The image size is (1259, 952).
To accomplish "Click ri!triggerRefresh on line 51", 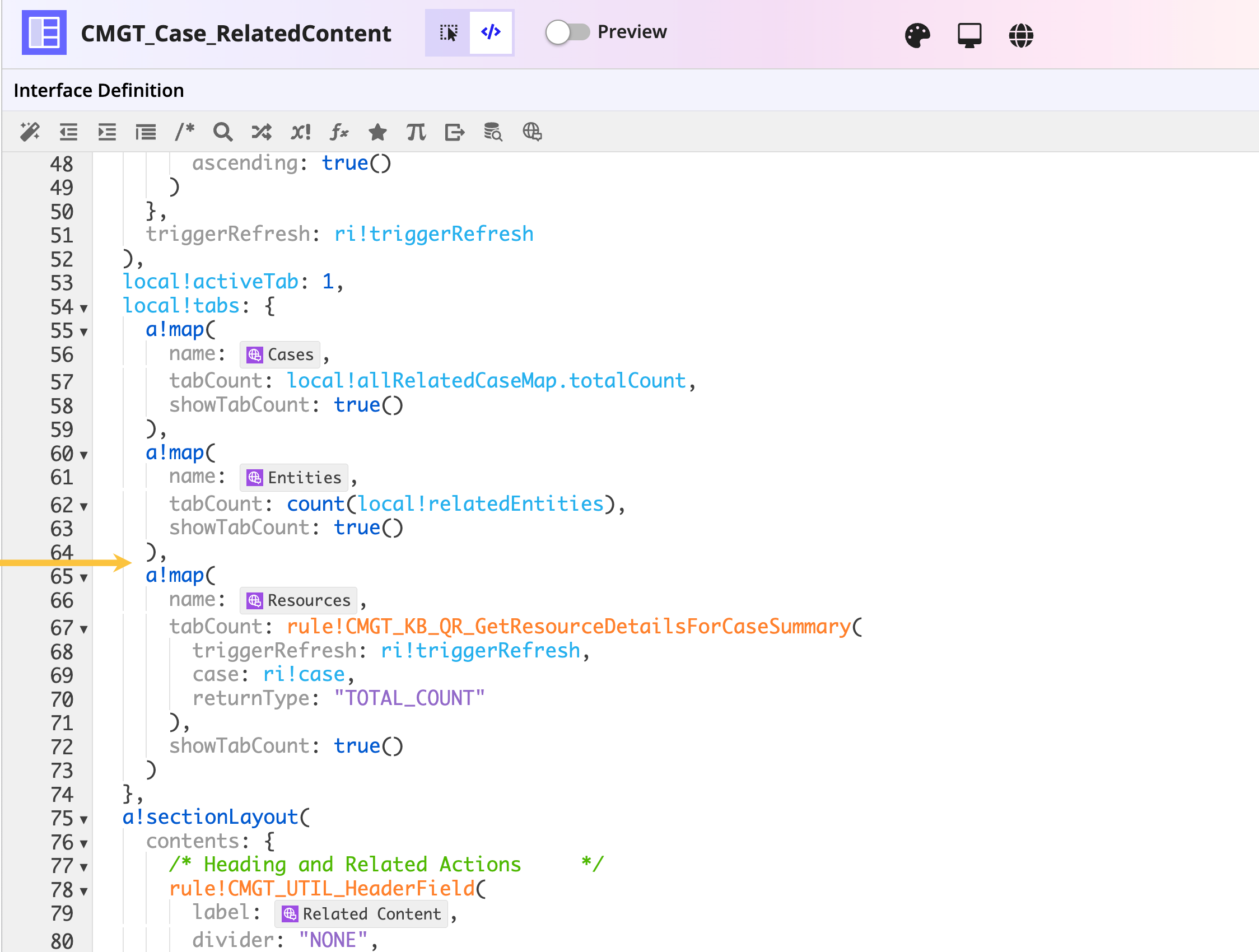I will point(433,234).
